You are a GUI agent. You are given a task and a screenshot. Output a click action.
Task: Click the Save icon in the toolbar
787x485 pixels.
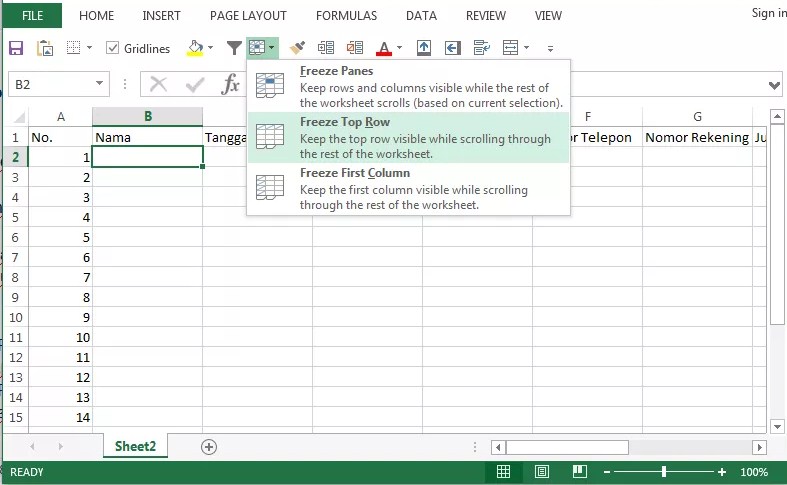tap(15, 48)
